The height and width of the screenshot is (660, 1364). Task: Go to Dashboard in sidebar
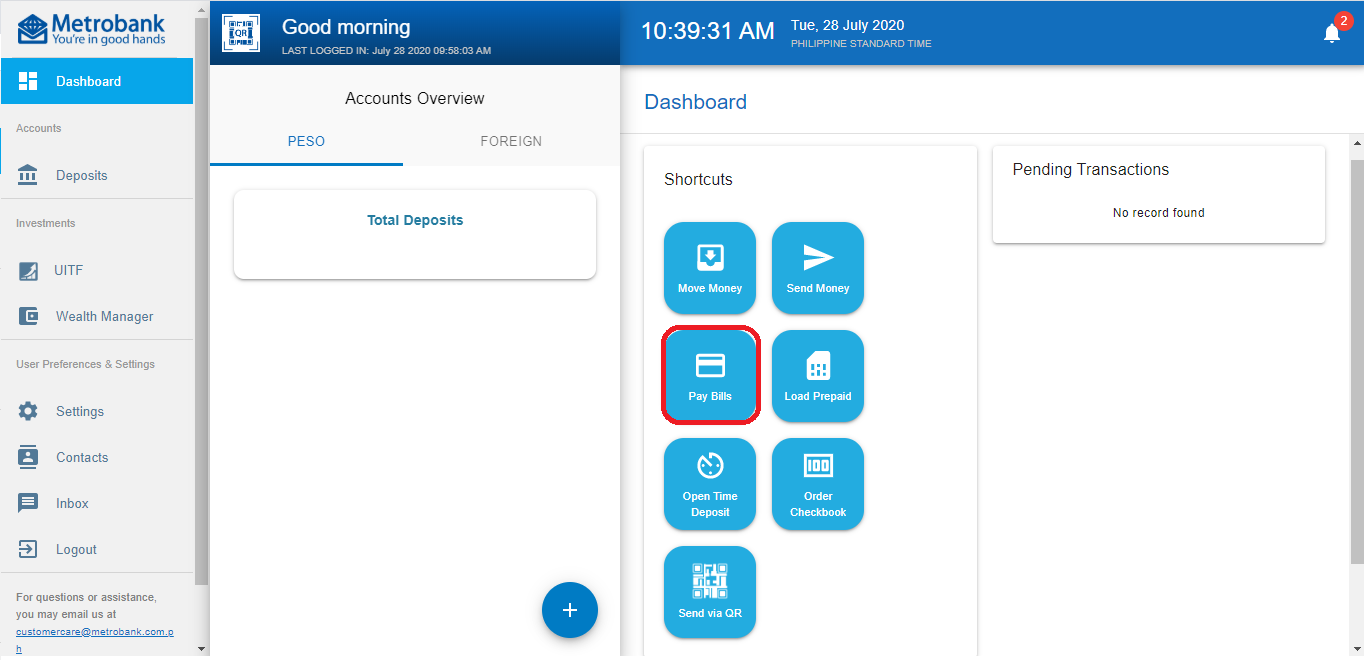pyautogui.click(x=96, y=81)
